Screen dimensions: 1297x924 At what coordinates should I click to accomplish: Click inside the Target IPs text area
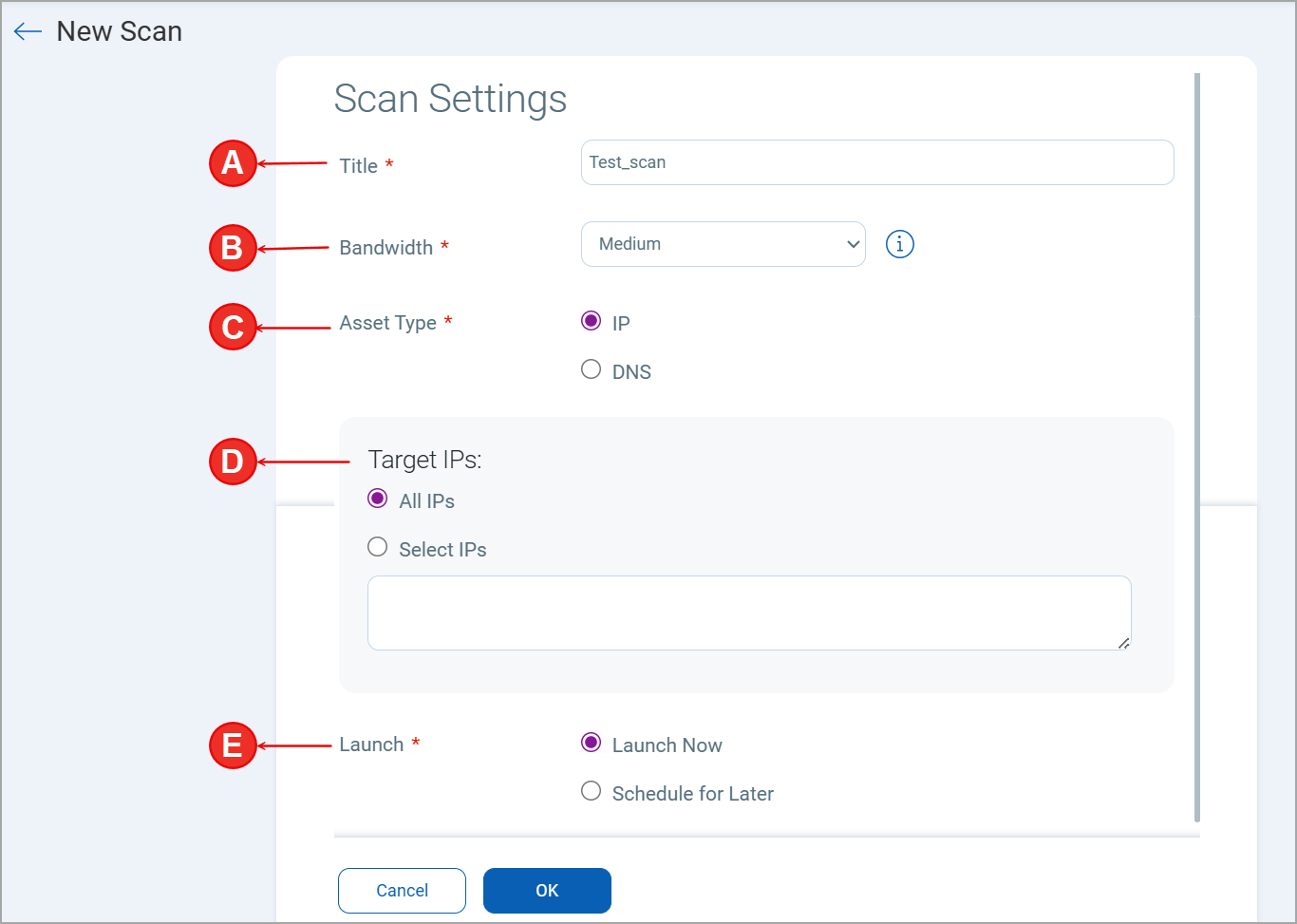point(748,613)
